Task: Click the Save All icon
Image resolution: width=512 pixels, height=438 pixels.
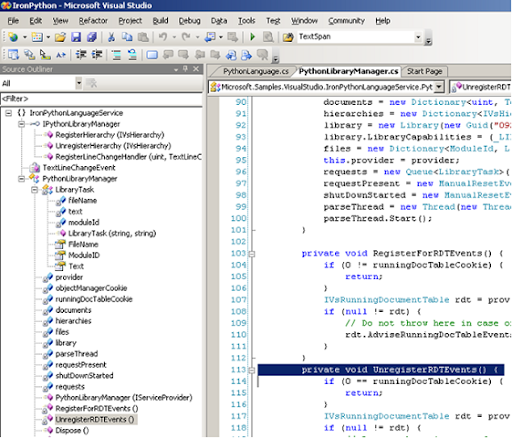Action: pyautogui.click(x=92, y=37)
